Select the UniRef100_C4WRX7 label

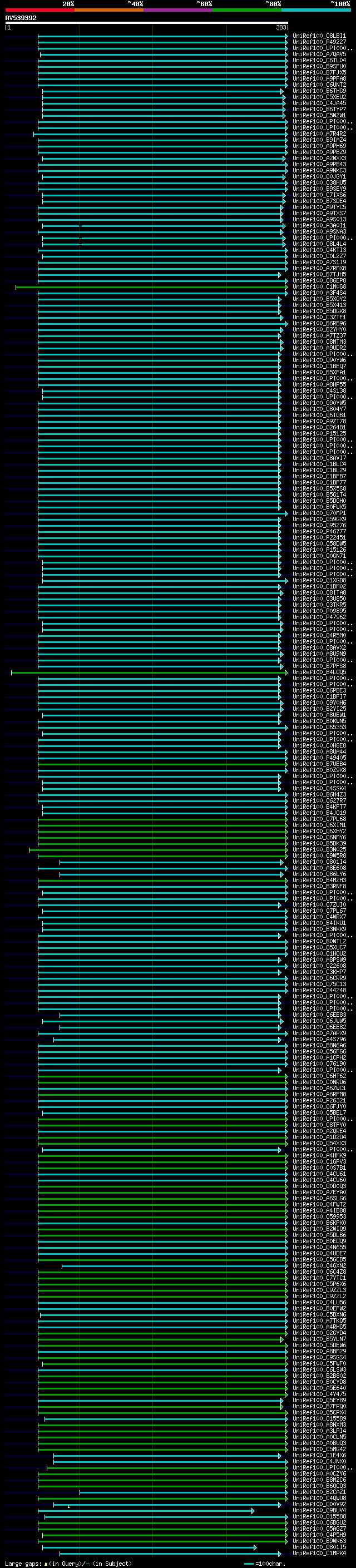319,917
